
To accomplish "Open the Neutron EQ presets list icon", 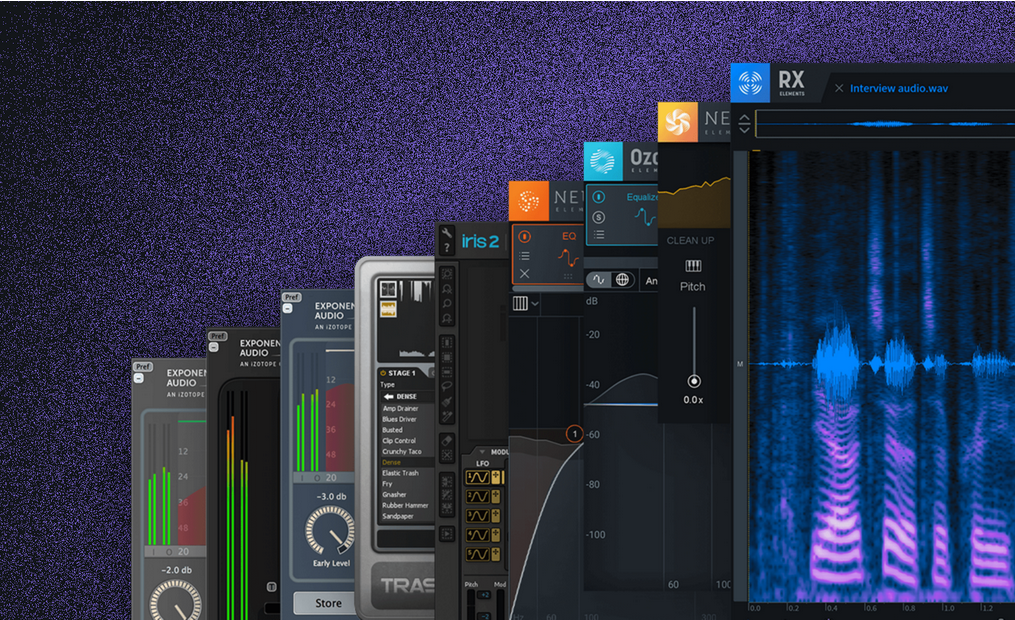I will (524, 256).
